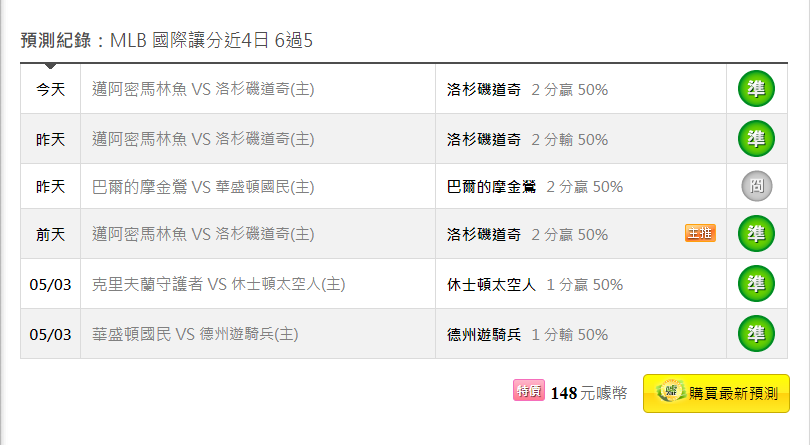811x445 pixels.
Task: Select 巴爾的摩金鶯 2分贏 prediction text
Action: 535,187
